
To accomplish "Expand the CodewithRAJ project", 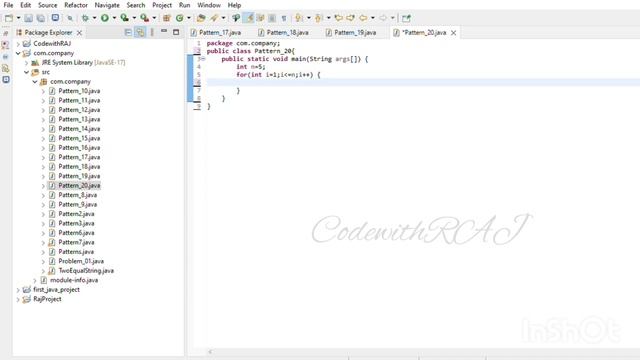I will tap(18, 44).
